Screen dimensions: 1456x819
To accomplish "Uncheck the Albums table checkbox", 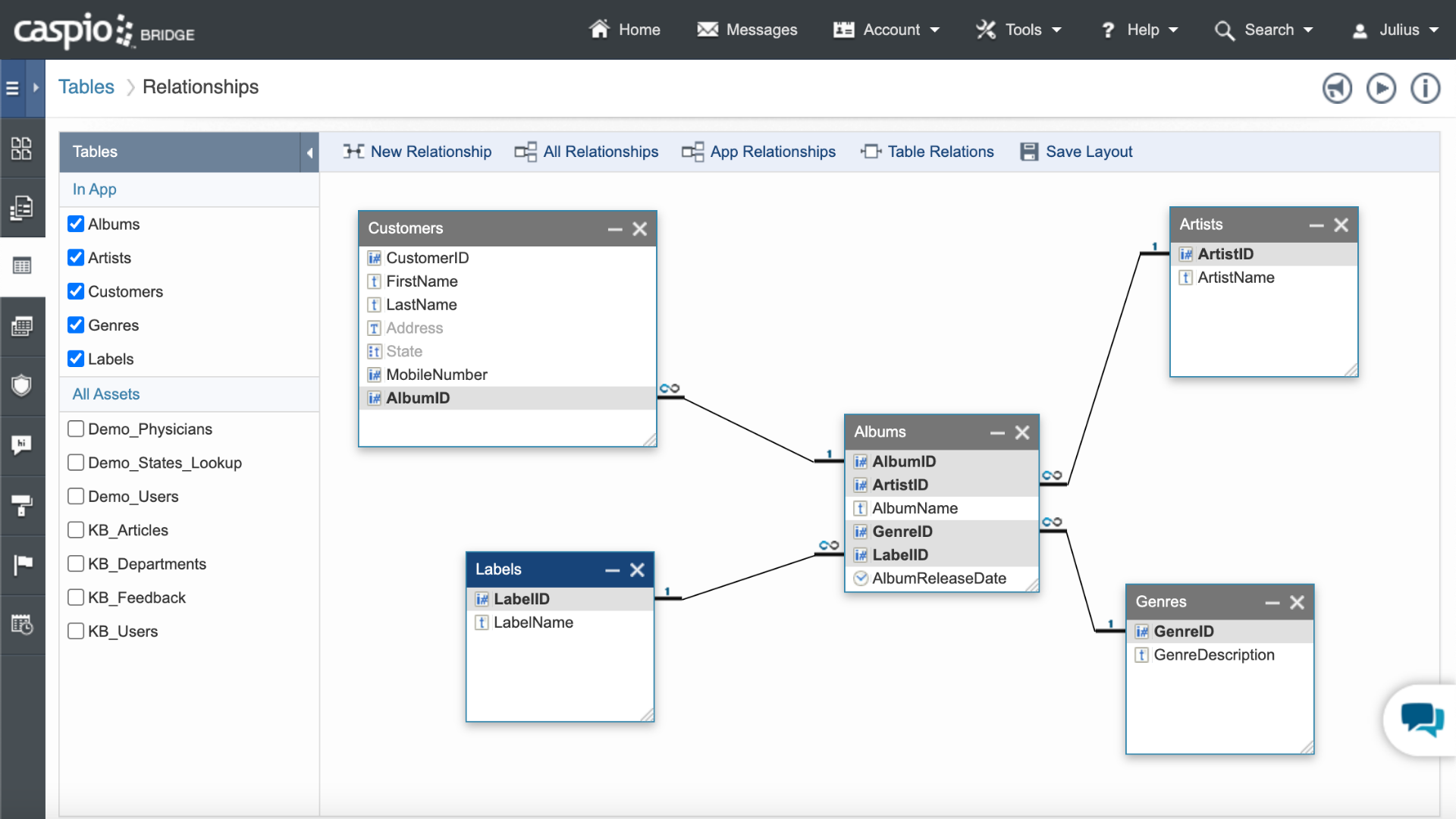I will pyautogui.click(x=76, y=224).
